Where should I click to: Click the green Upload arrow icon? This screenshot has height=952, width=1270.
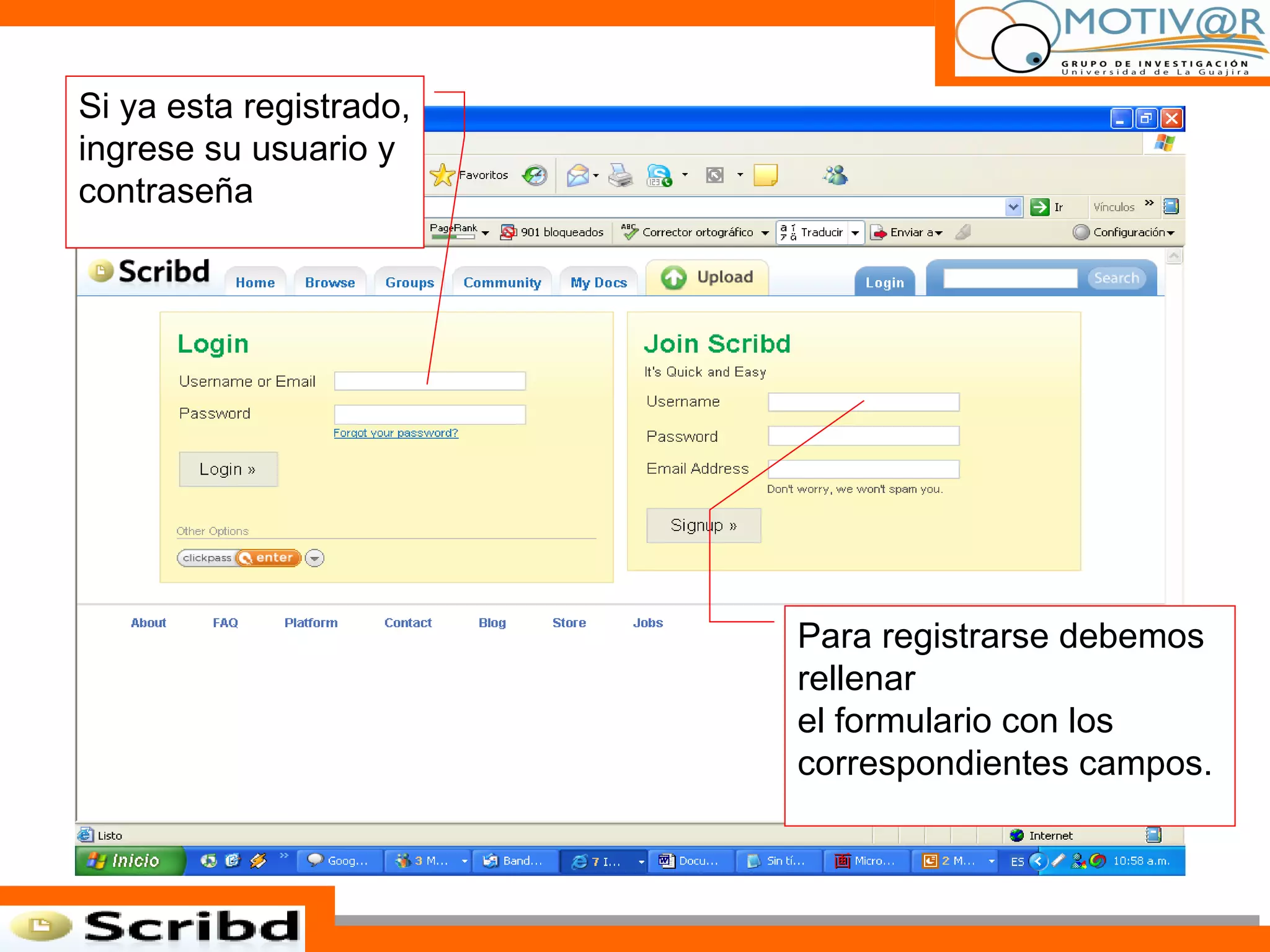click(x=673, y=278)
